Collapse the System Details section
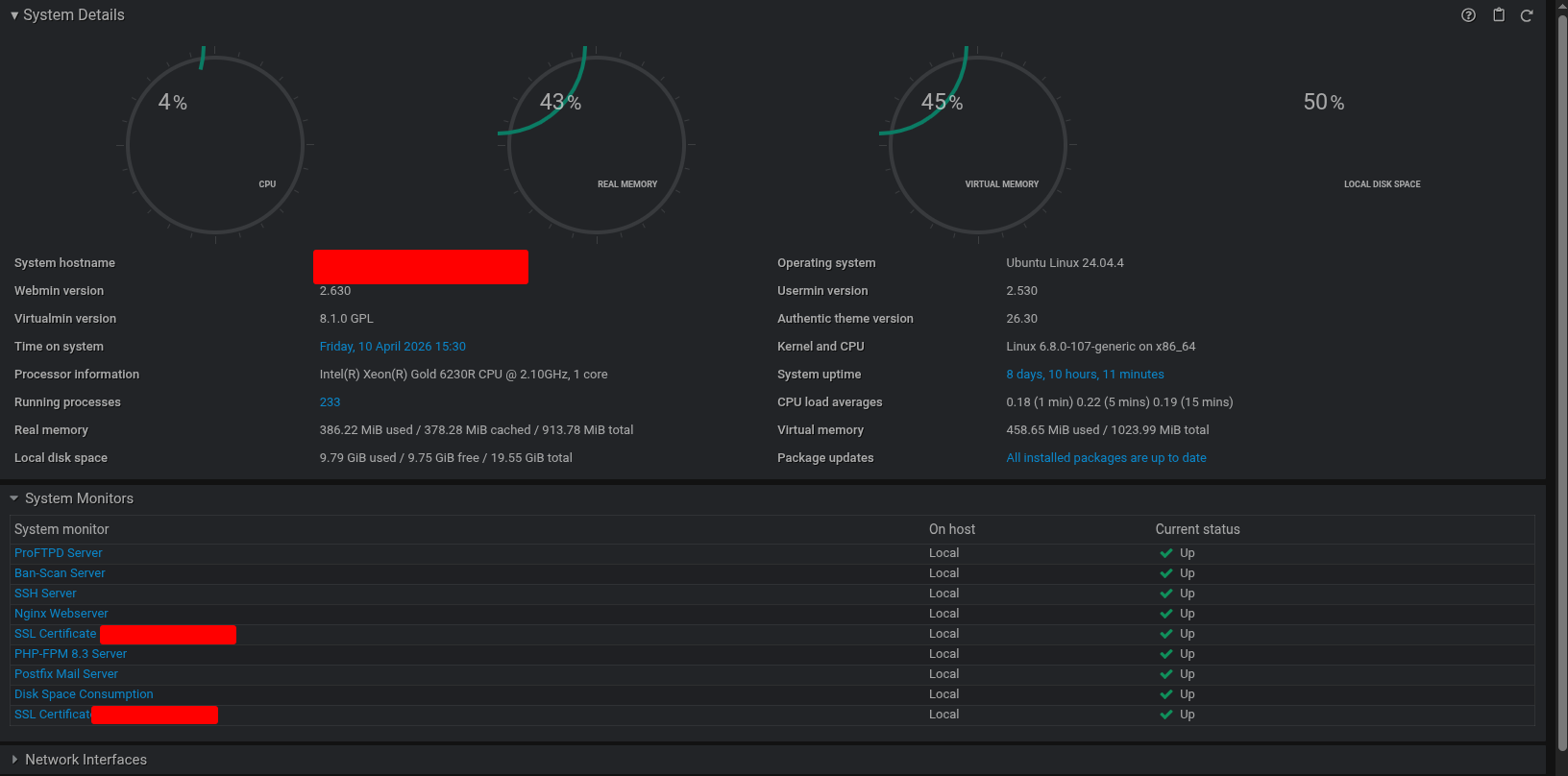Viewport: 1568px width, 776px height. 14,15
